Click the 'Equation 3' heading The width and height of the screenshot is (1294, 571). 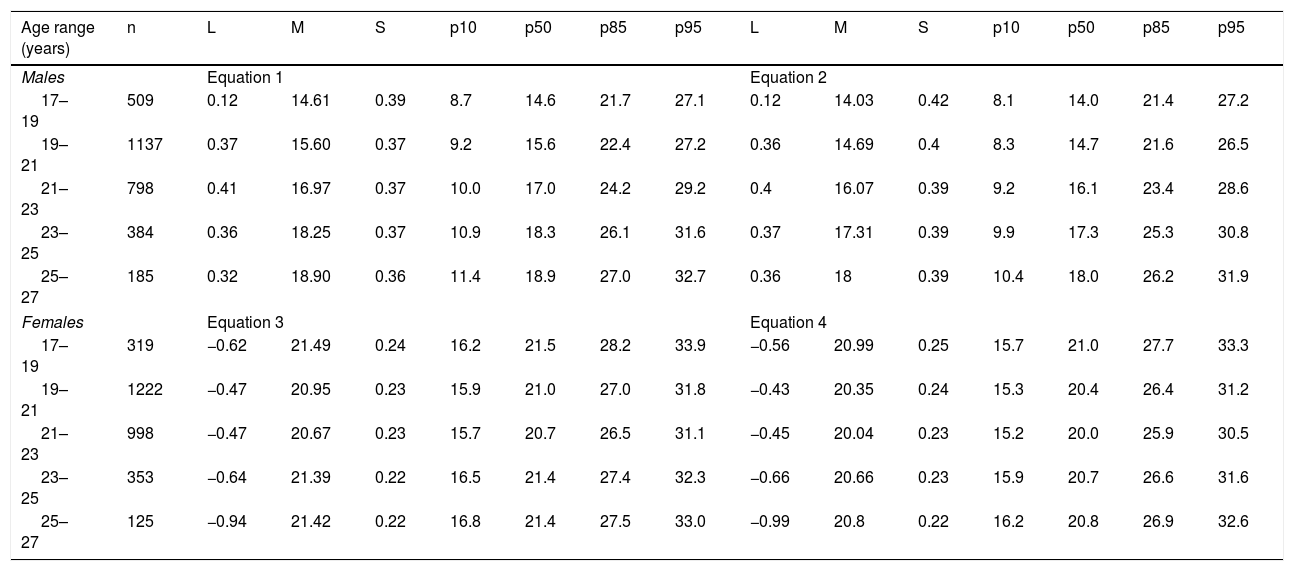tap(245, 322)
